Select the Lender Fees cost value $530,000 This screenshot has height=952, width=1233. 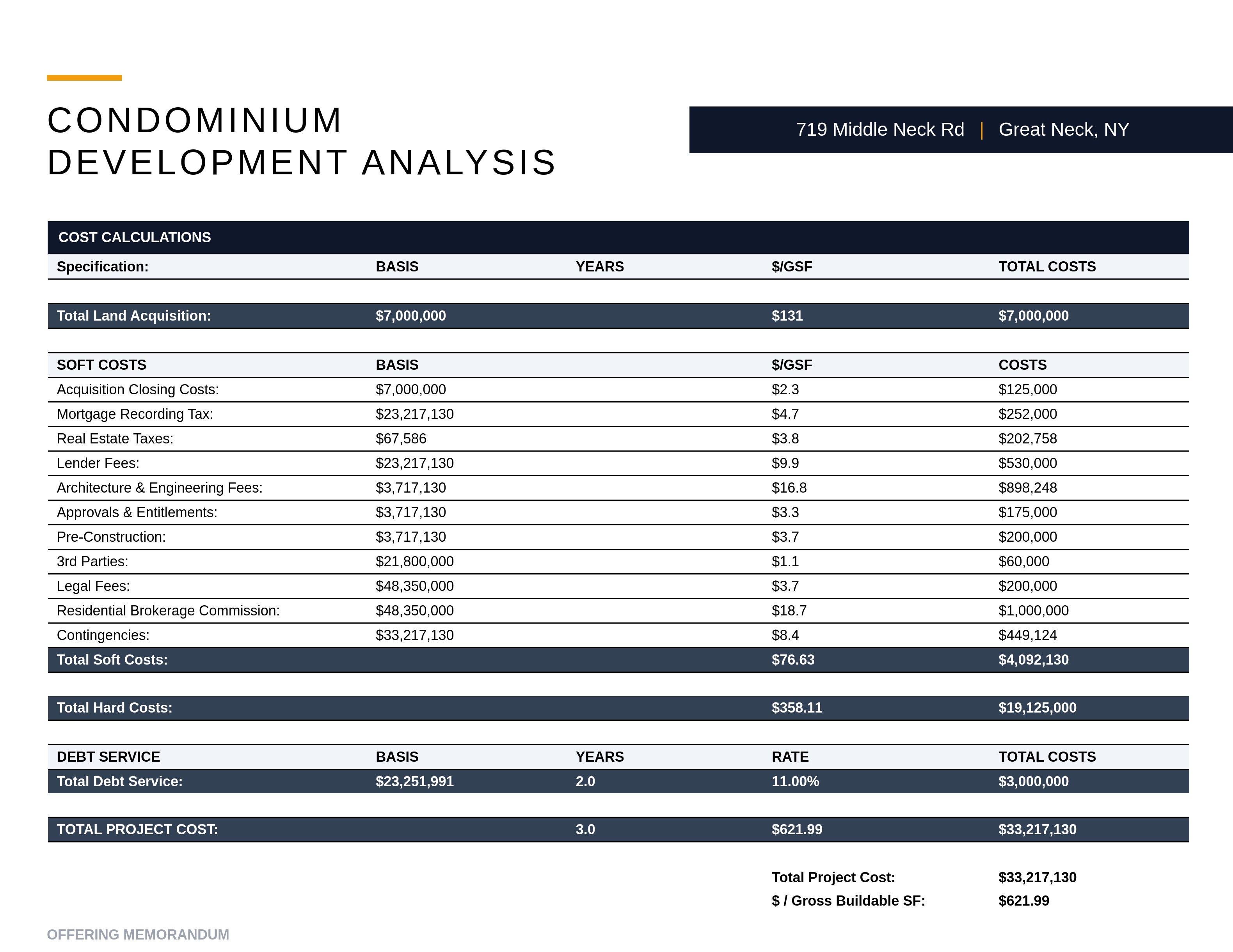[1027, 463]
